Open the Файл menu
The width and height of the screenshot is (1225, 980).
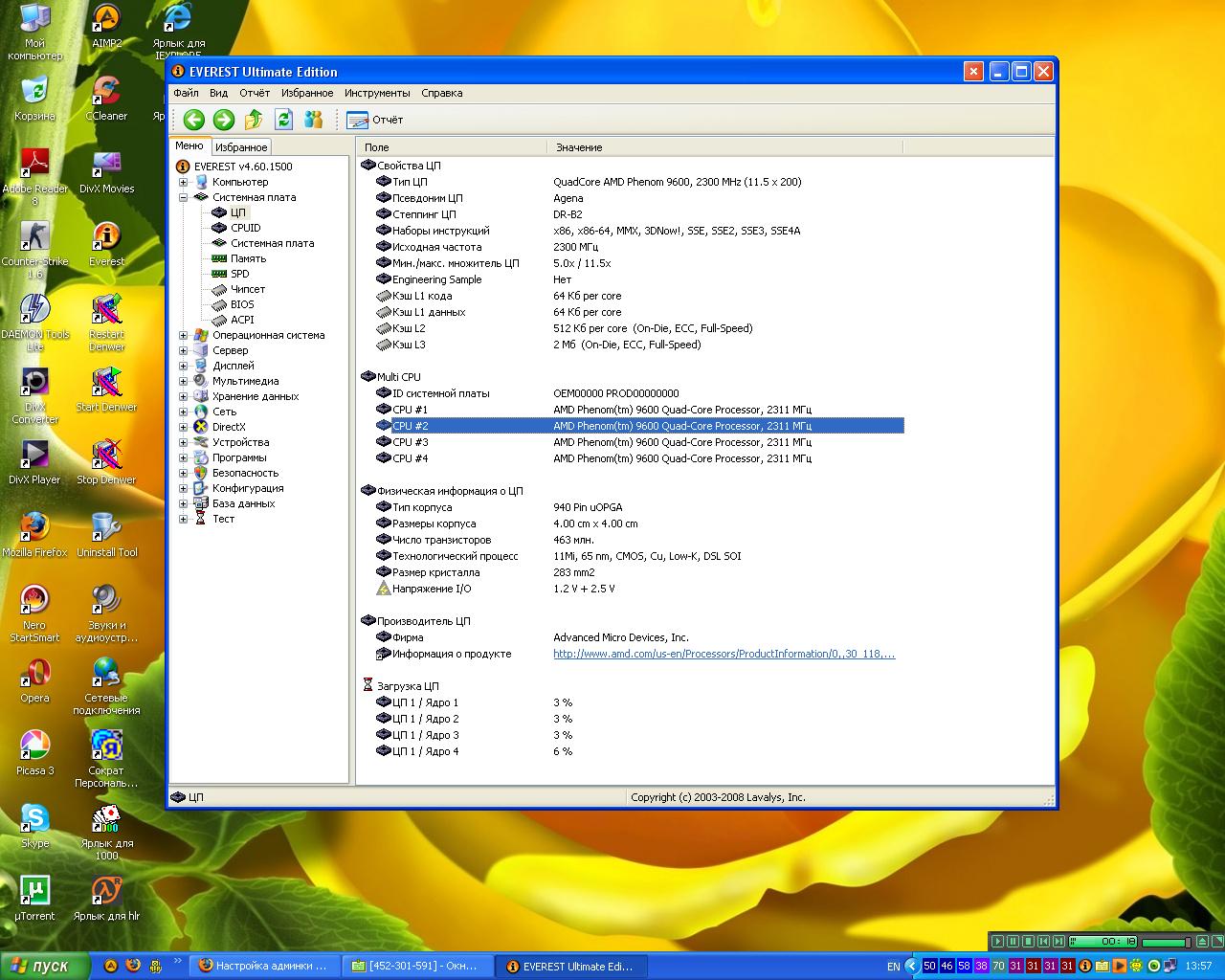[186, 93]
